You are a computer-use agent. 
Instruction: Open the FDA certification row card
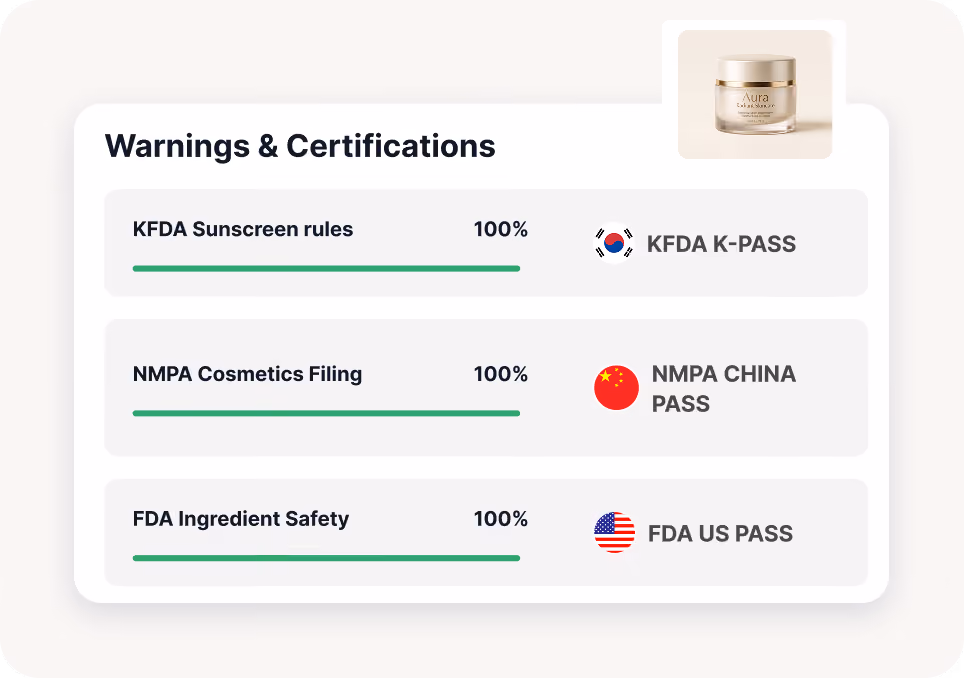[x=486, y=532]
